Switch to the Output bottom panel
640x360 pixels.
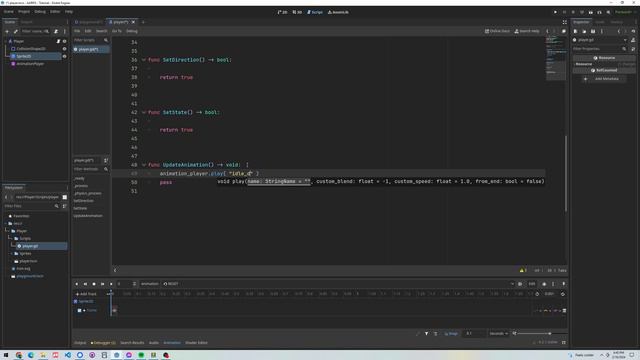click(x=80, y=343)
